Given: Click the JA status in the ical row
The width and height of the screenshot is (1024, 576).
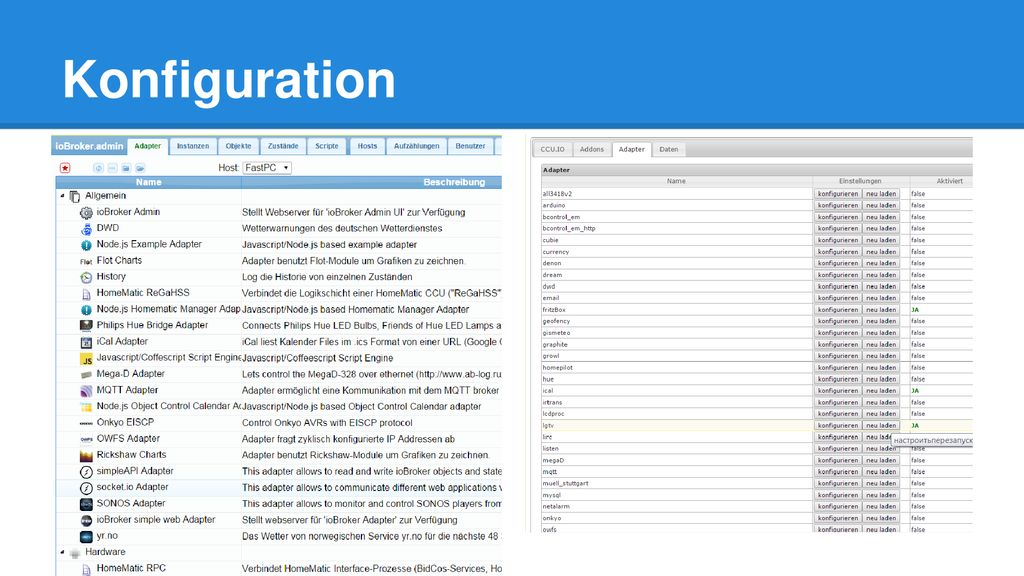Looking at the screenshot, I should click(915, 391).
